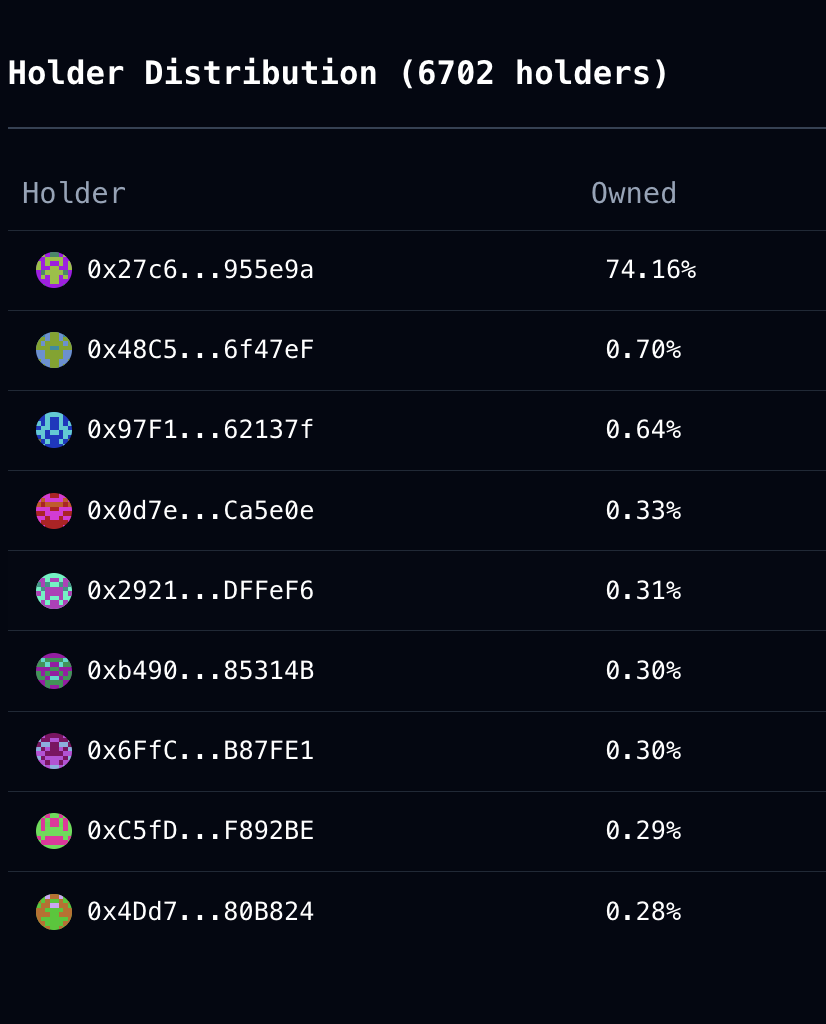Click the avatar icon for 0x4Dd7...80B824

tap(54, 912)
